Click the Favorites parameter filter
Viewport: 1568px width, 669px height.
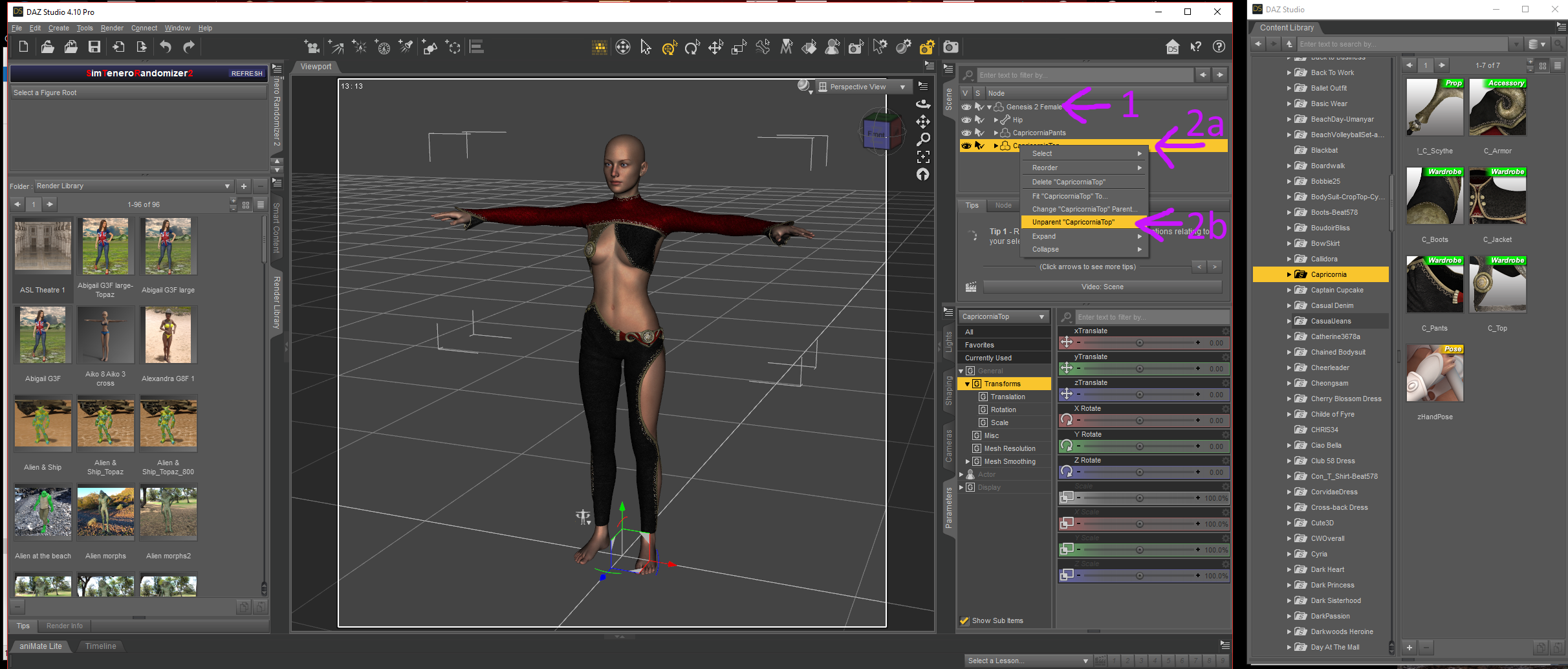(1004, 345)
